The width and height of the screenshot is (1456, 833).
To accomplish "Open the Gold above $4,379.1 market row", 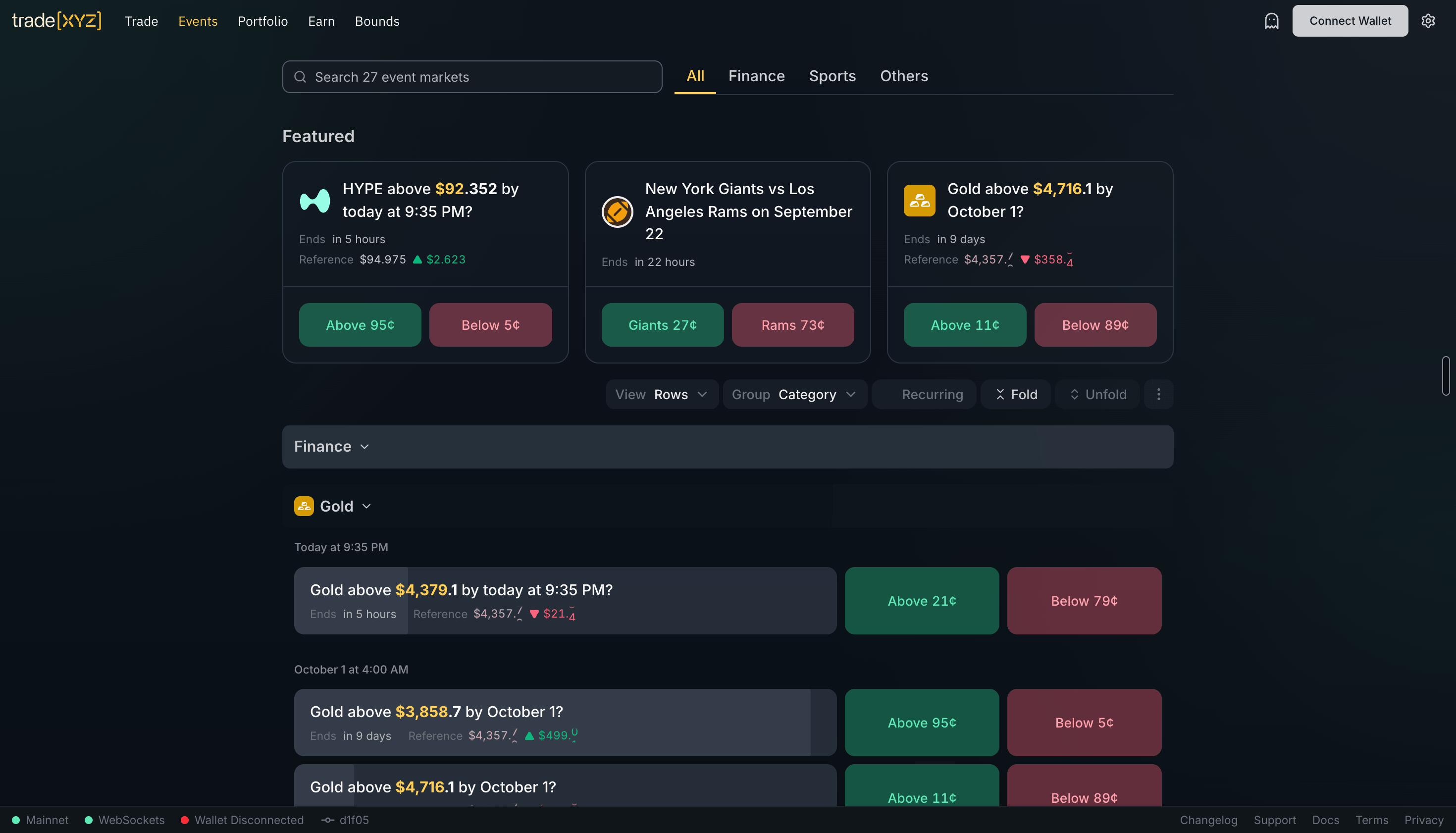I will 565,601.
